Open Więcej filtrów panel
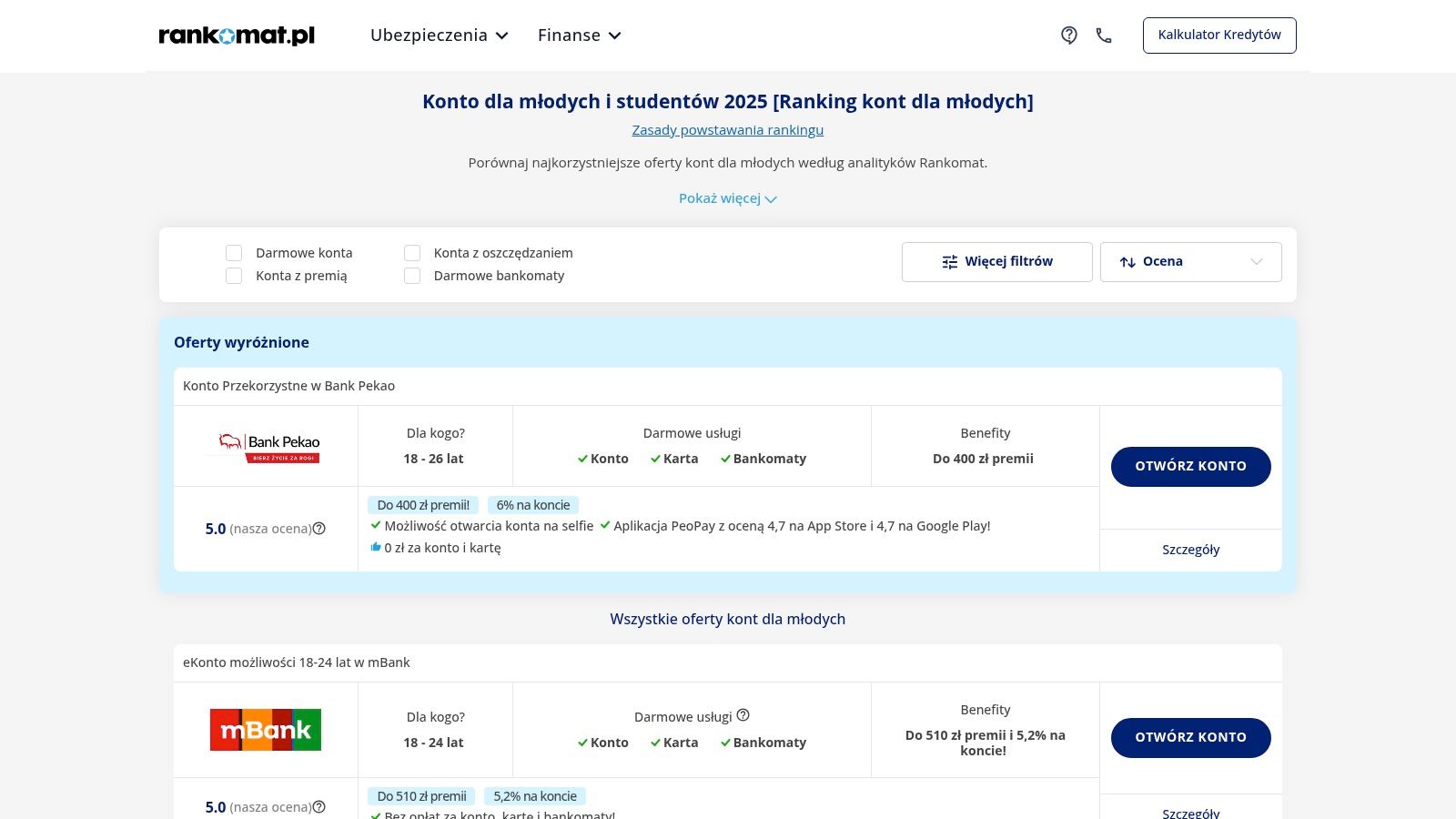Image resolution: width=1456 pixels, height=819 pixels. (x=997, y=262)
